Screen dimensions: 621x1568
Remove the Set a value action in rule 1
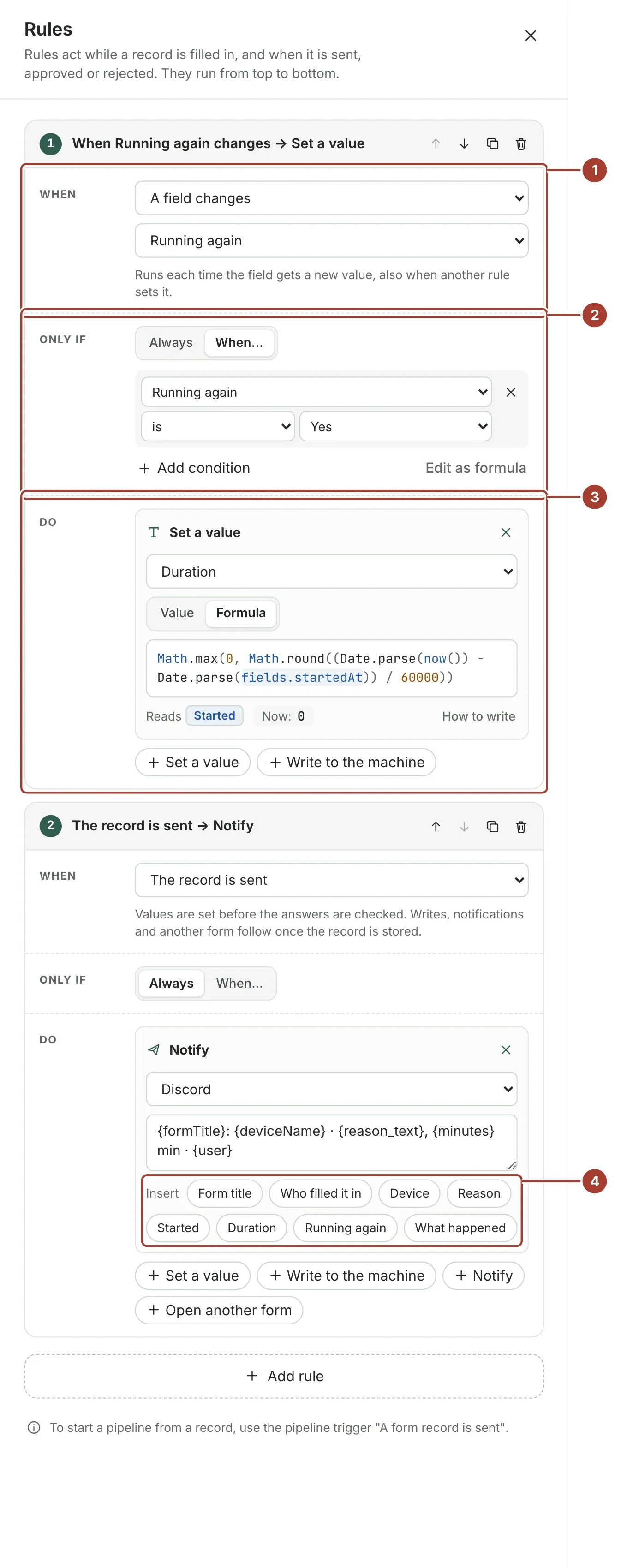coord(505,532)
